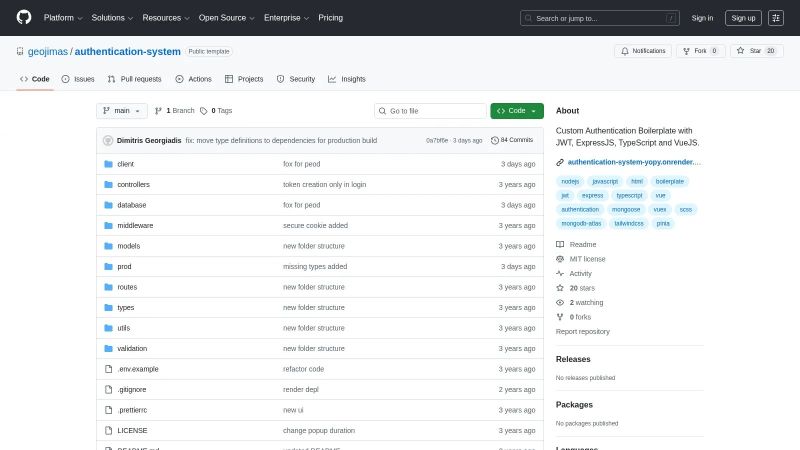The width and height of the screenshot is (800, 450).
Task: Click the Sign up button
Action: [743, 18]
